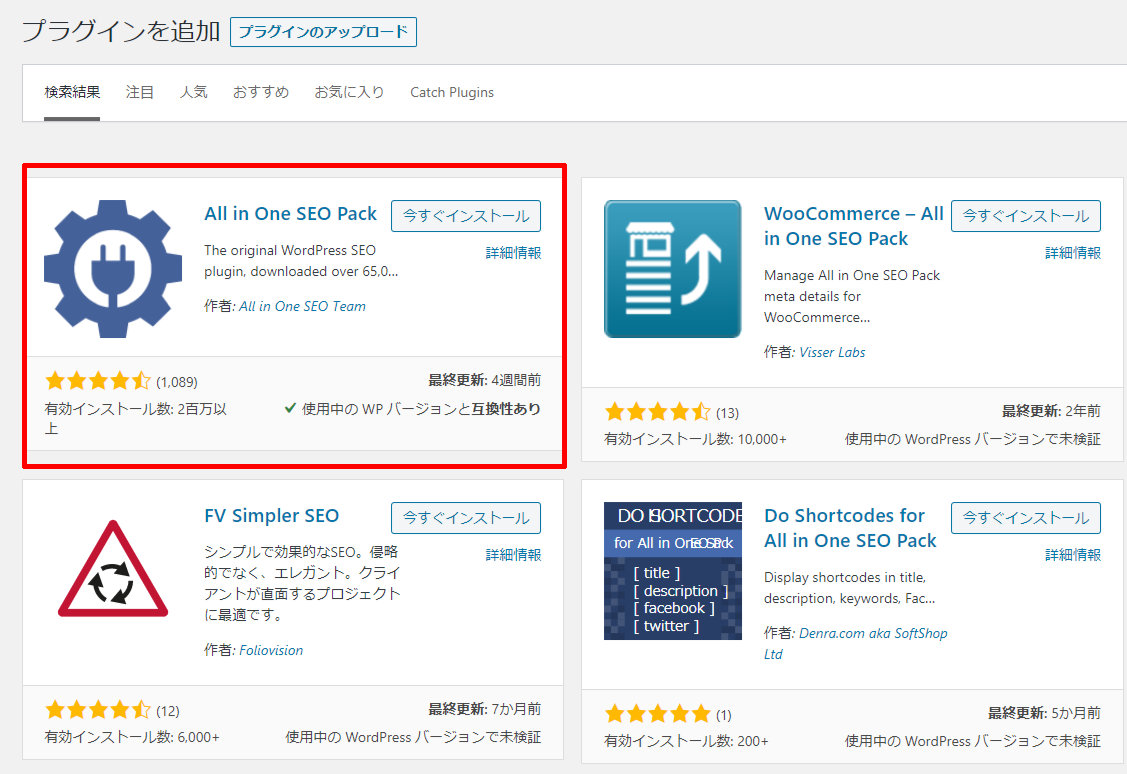Click the star rating of FV Simpler SEO
This screenshot has width=1127, height=774.
point(99,708)
